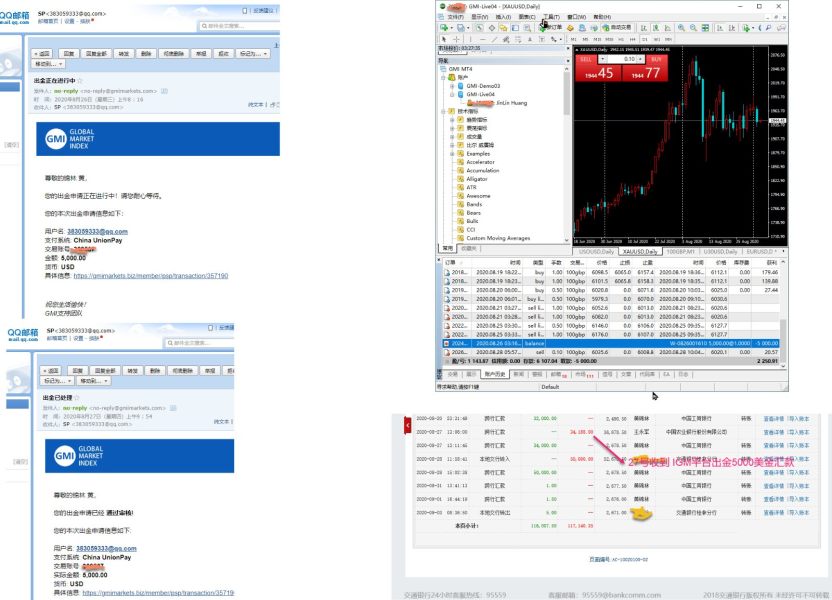Screen dimensions: 832x600
Task: Select the horizontal line drawing tool
Action: (x=483, y=39)
